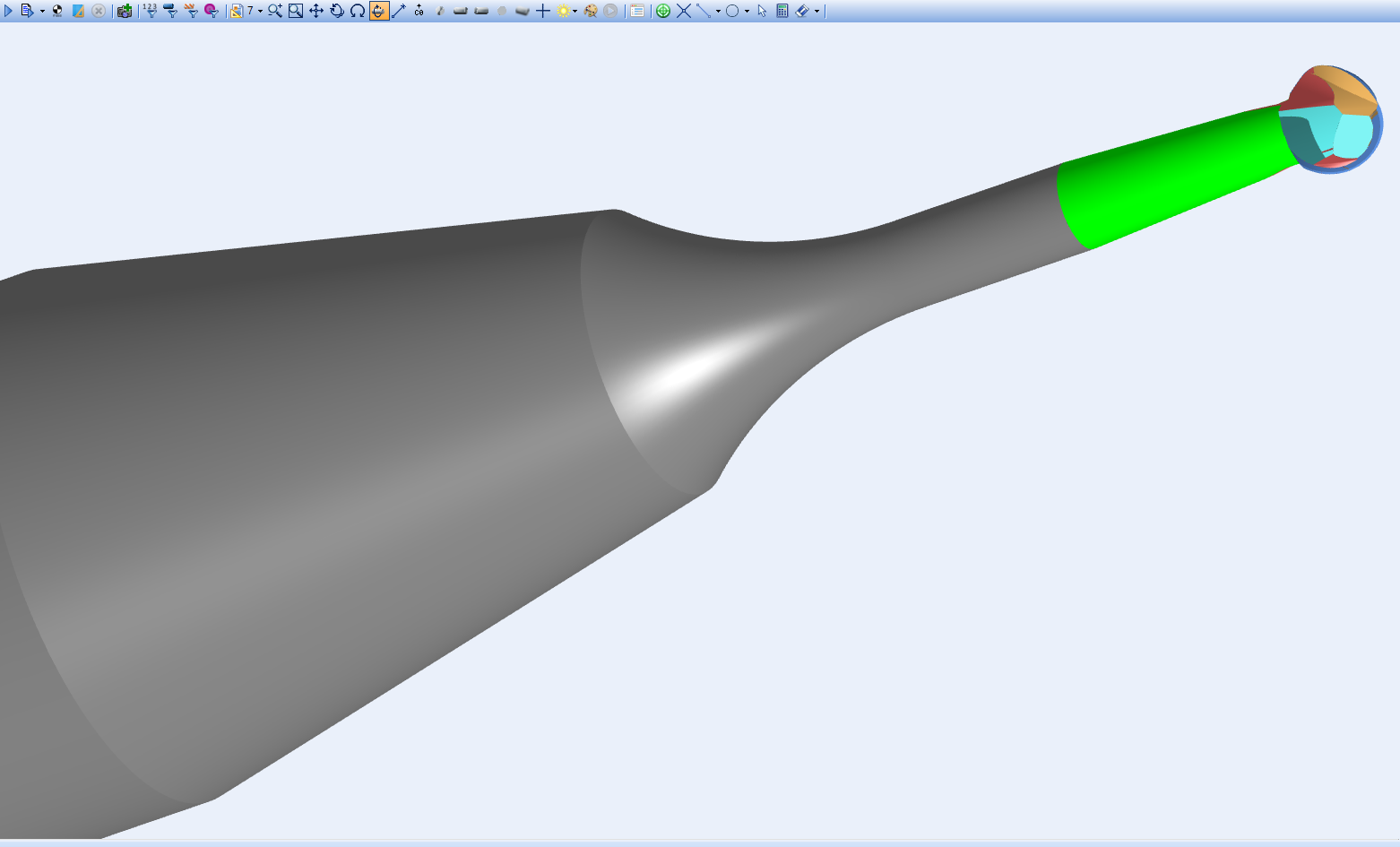This screenshot has height=847, width=1400.
Task: Toggle the magenta circle filter
Action: click(212, 11)
